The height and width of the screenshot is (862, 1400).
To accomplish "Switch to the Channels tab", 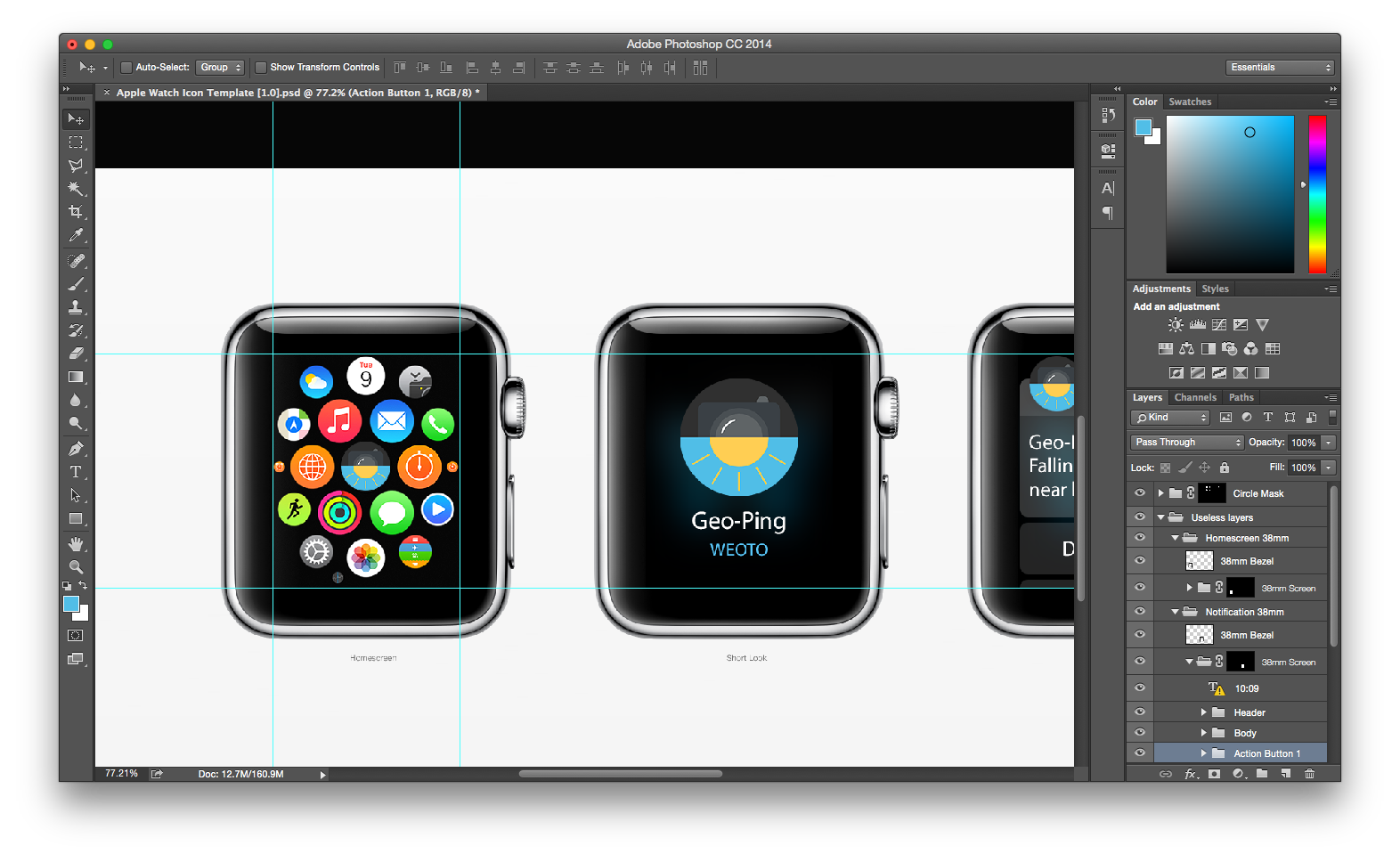I will (1195, 397).
